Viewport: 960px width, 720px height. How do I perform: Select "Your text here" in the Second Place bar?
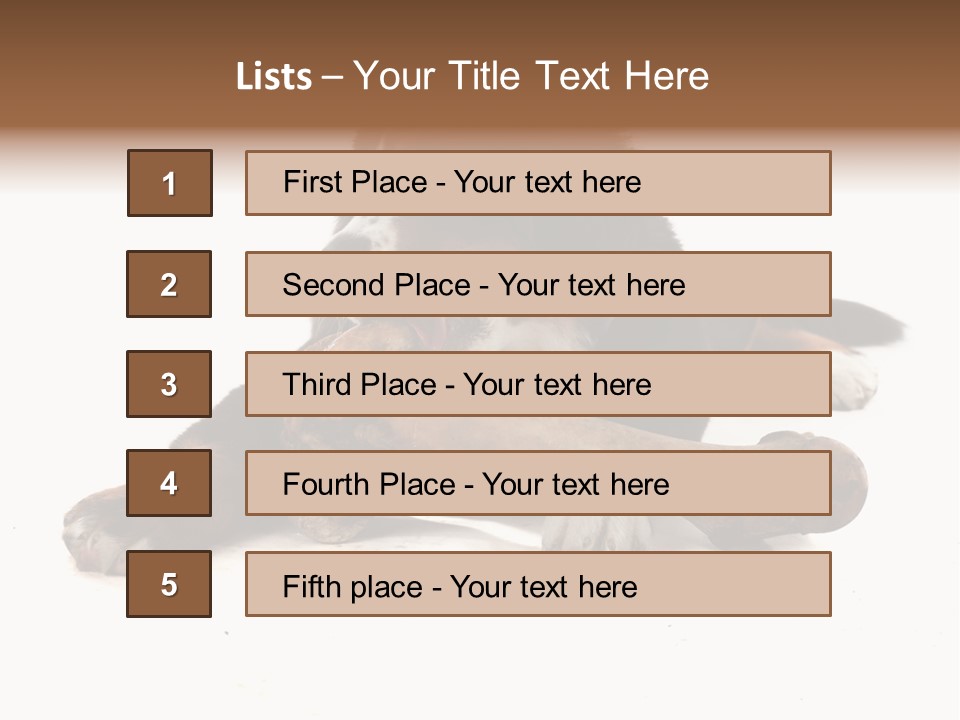pos(591,285)
